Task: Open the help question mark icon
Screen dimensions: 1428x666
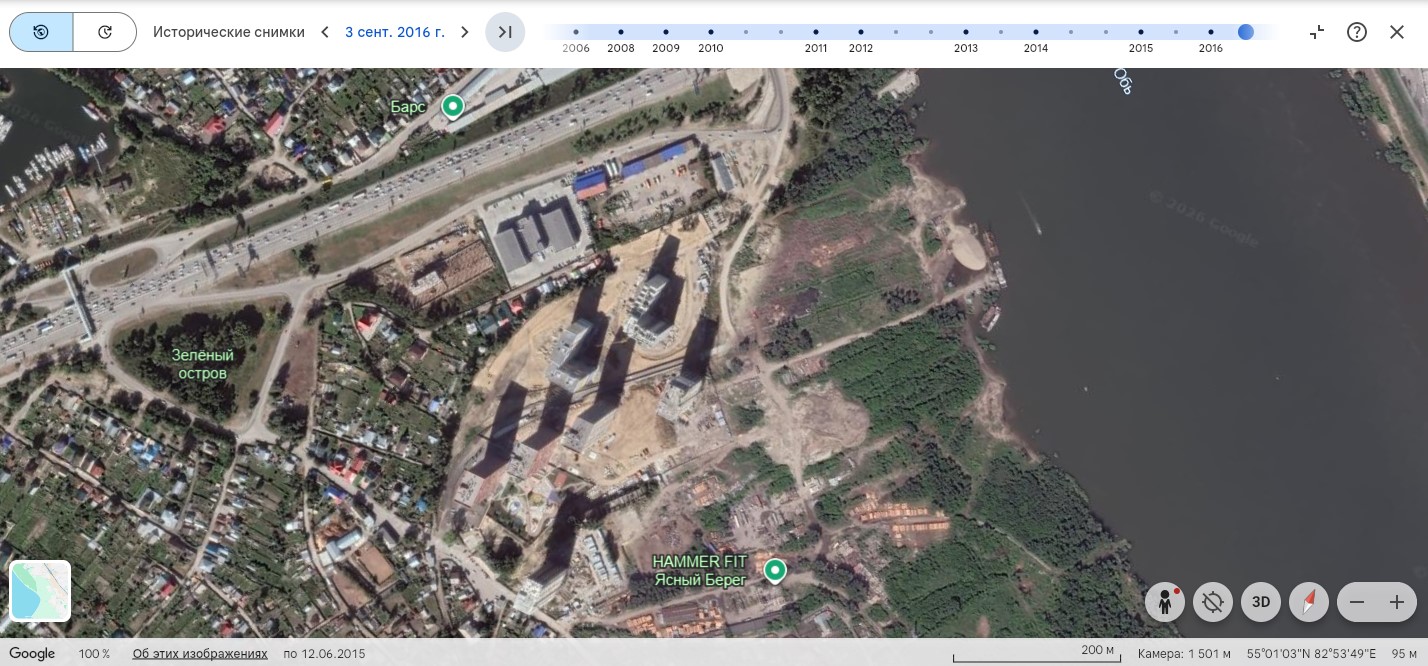Action: pyautogui.click(x=1357, y=32)
